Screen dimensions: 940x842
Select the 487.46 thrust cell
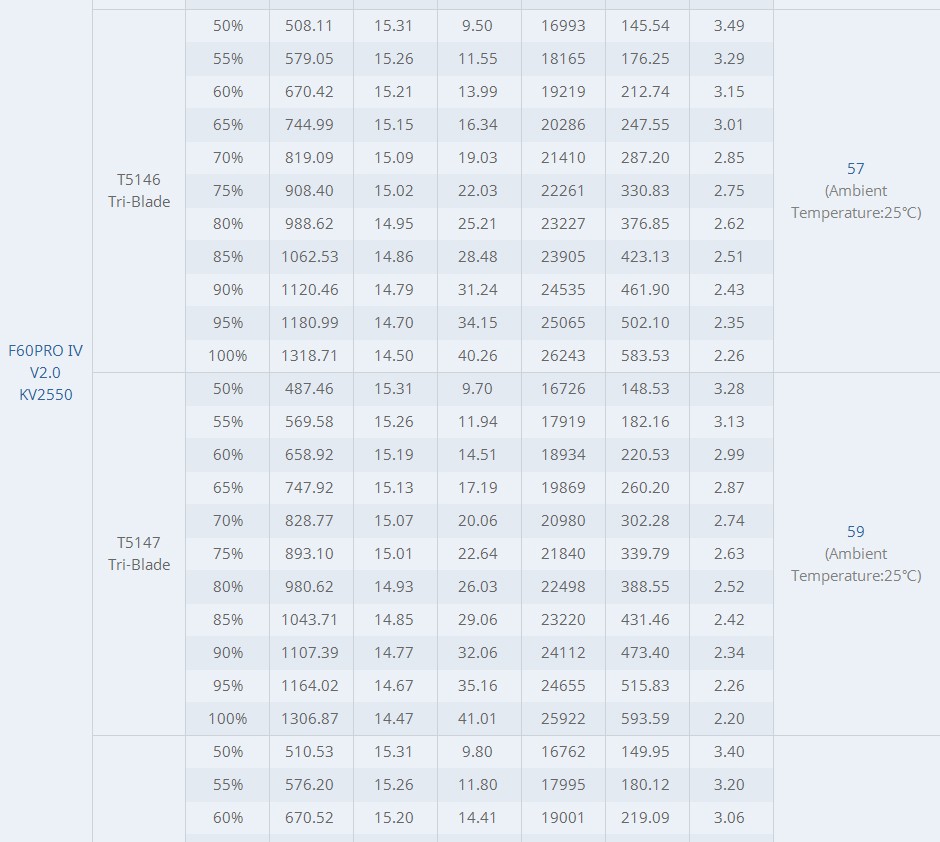[x=309, y=388]
